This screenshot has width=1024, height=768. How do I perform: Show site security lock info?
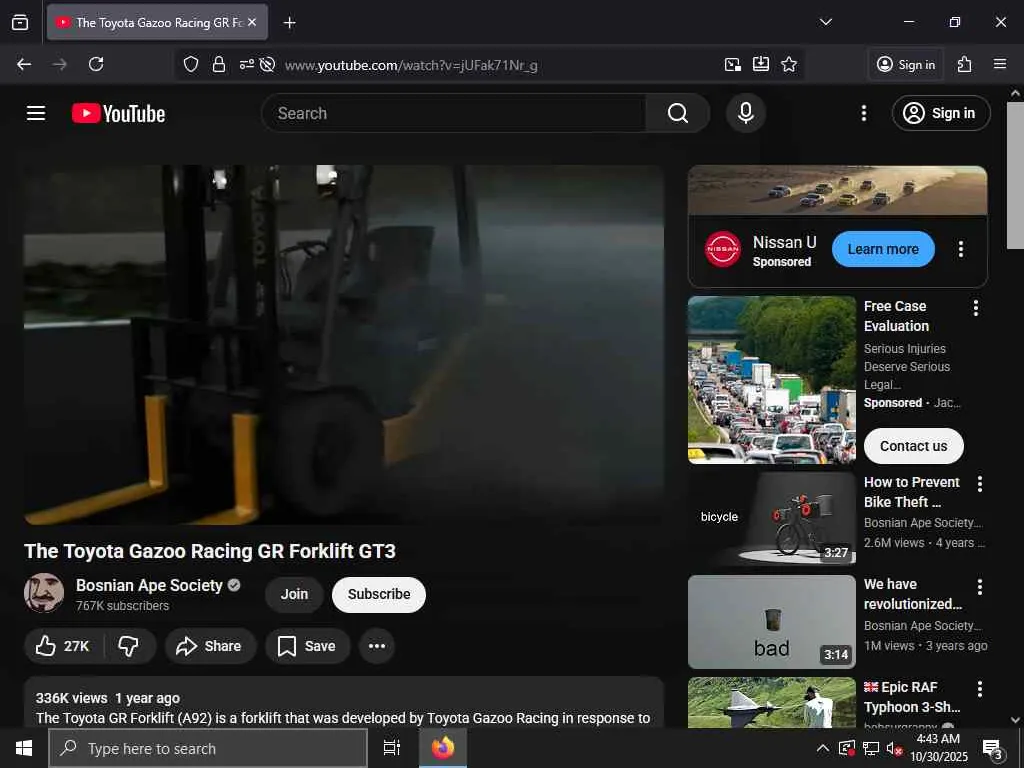click(x=219, y=64)
